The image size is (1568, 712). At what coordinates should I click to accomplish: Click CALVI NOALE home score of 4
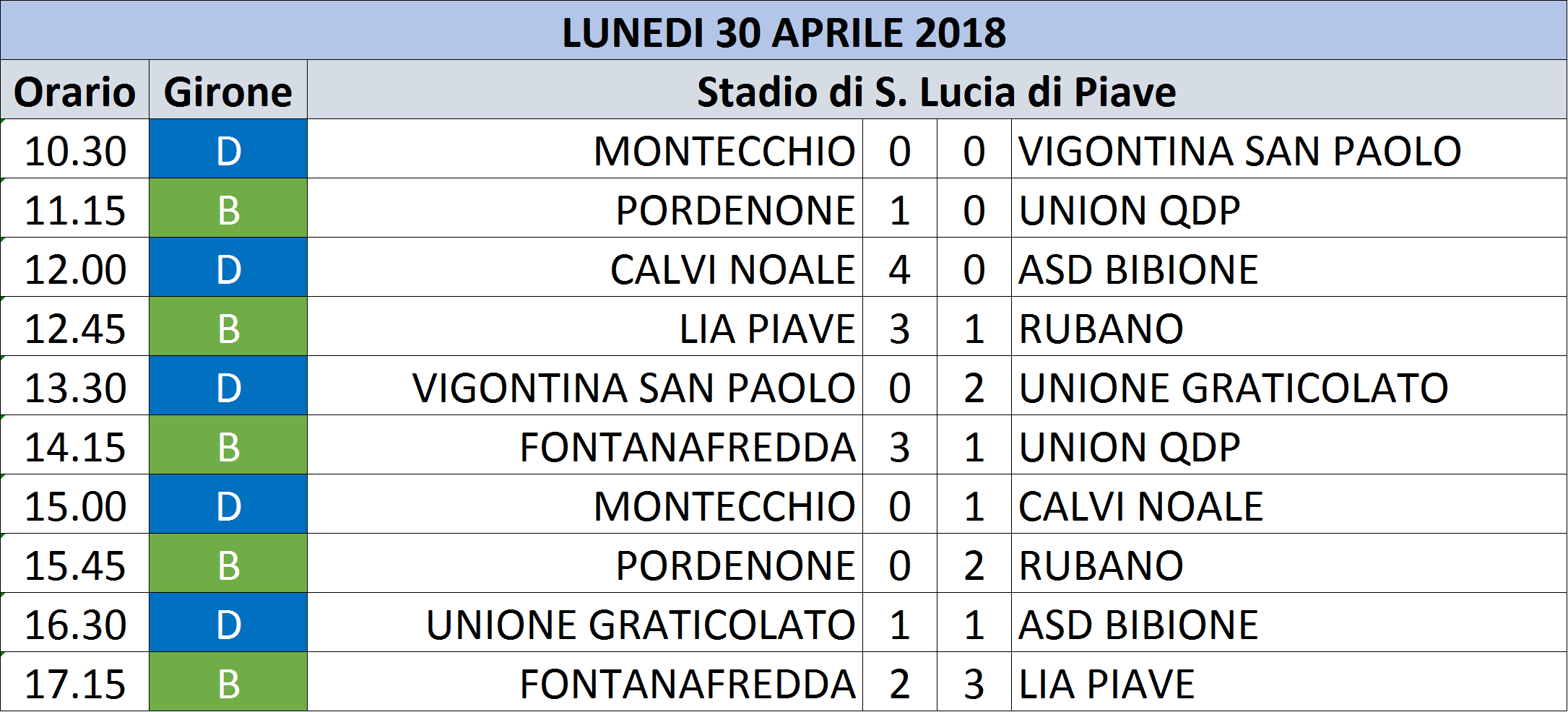click(x=900, y=267)
